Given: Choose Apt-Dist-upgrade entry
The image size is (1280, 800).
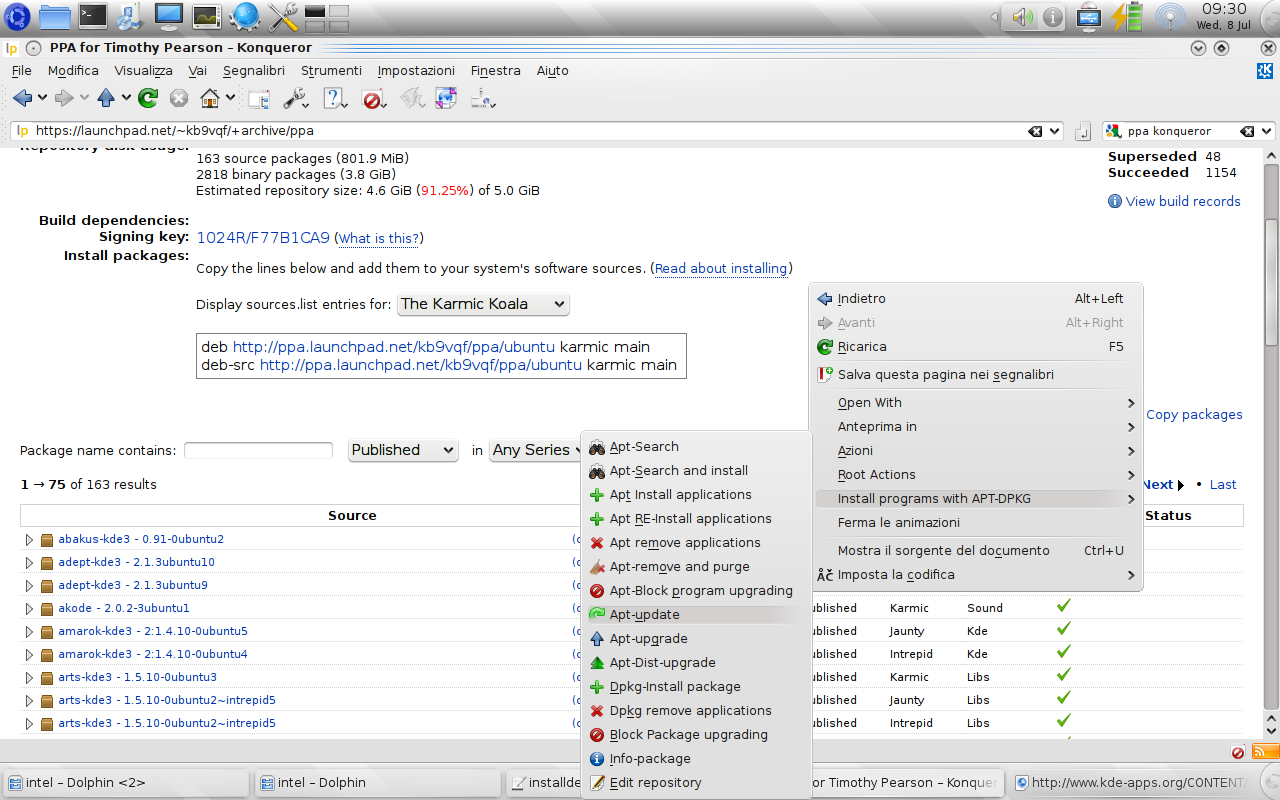Looking at the screenshot, I should [x=696, y=663].
